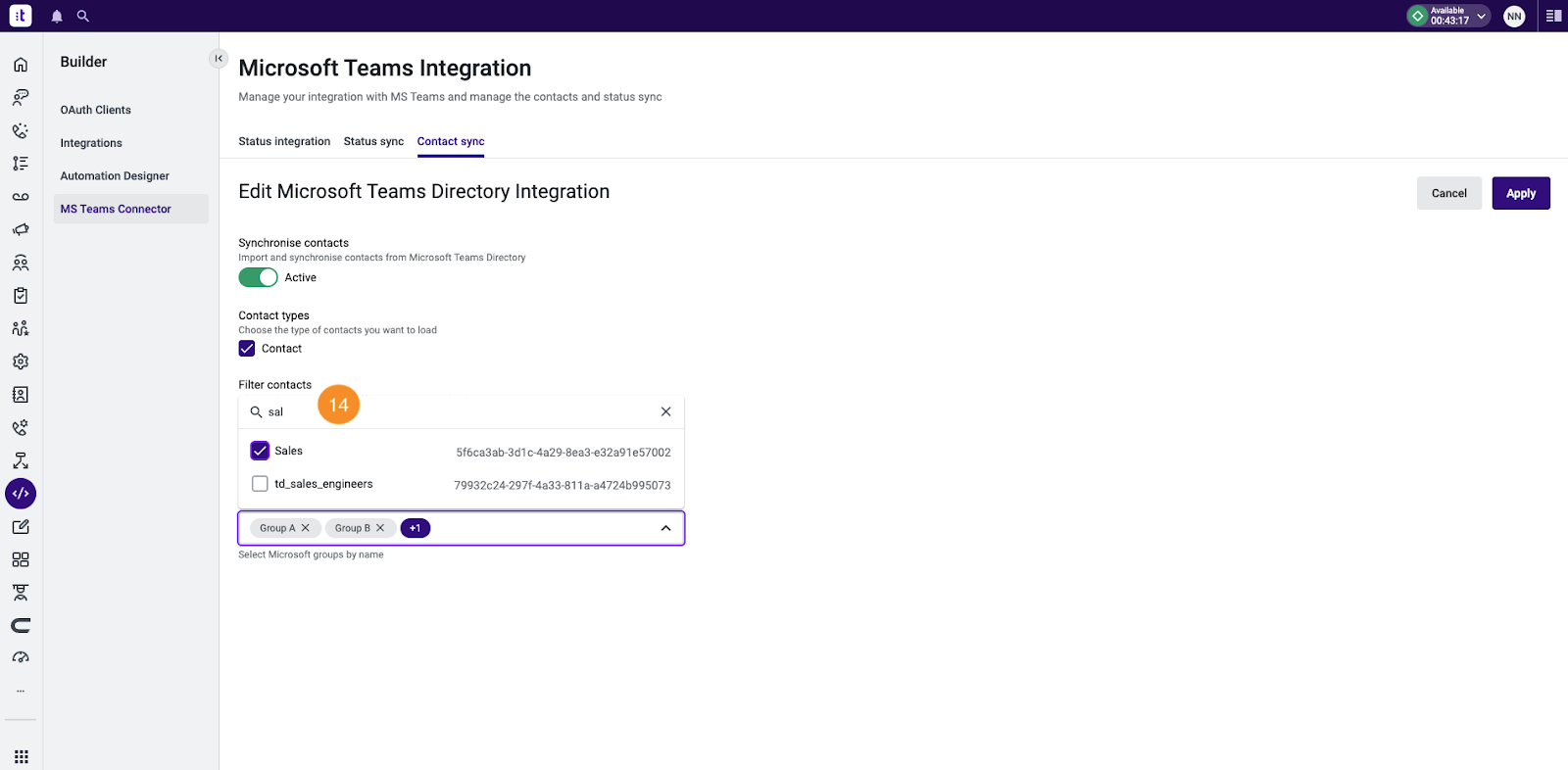Image resolution: width=1568 pixels, height=770 pixels.
Task: Remove the Group B chip
Action: point(380,528)
